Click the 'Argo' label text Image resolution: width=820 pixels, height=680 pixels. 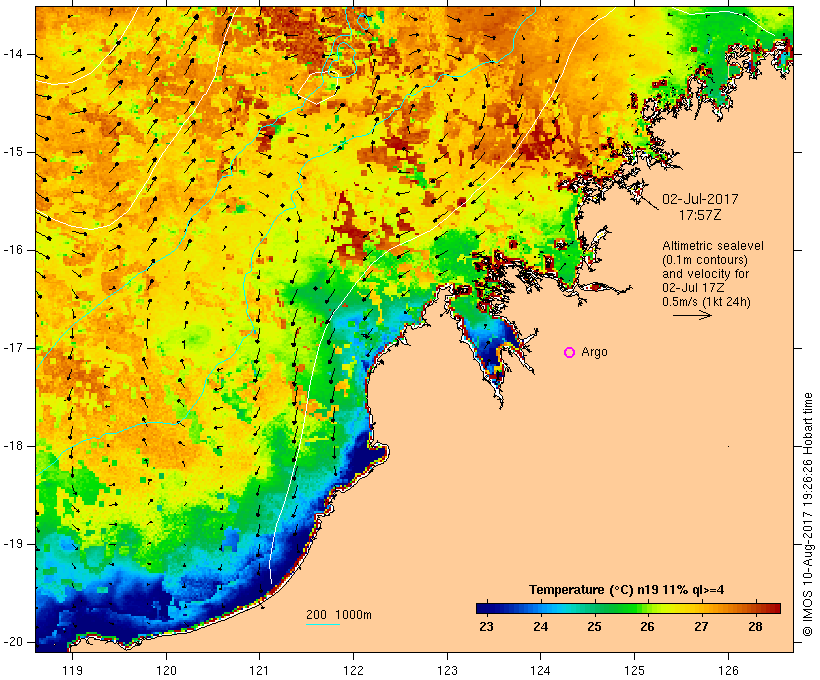(x=595, y=353)
